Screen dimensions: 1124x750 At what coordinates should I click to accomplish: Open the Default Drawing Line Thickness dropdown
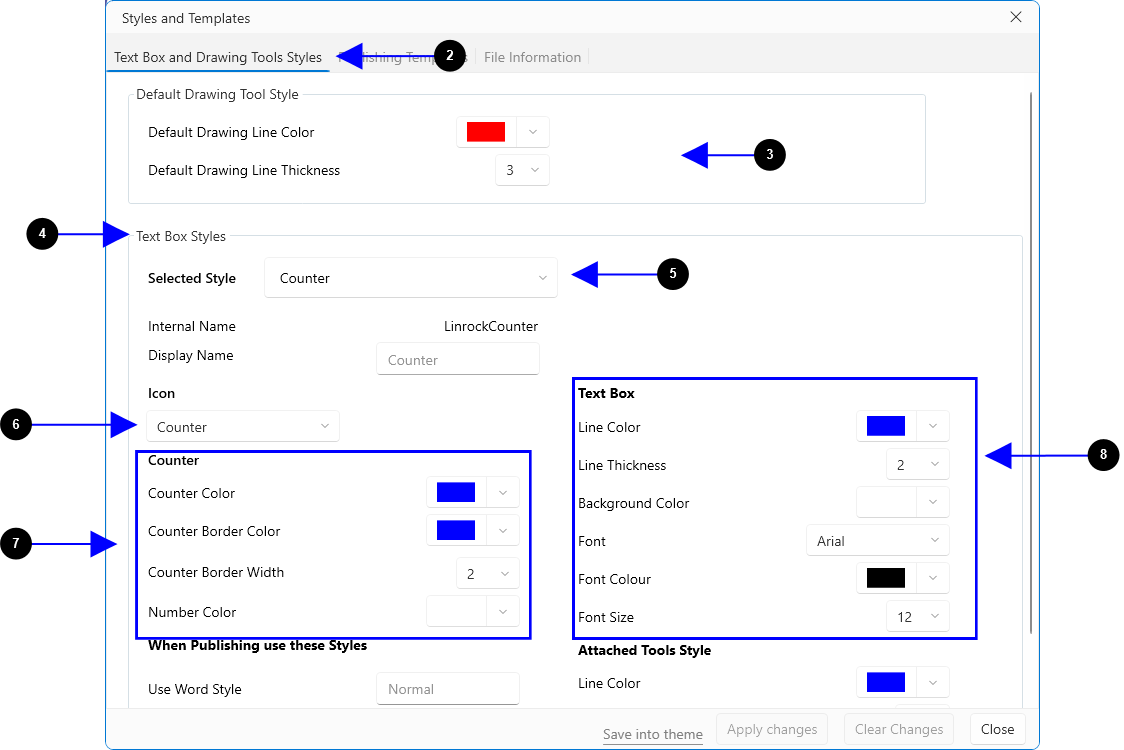[522, 170]
